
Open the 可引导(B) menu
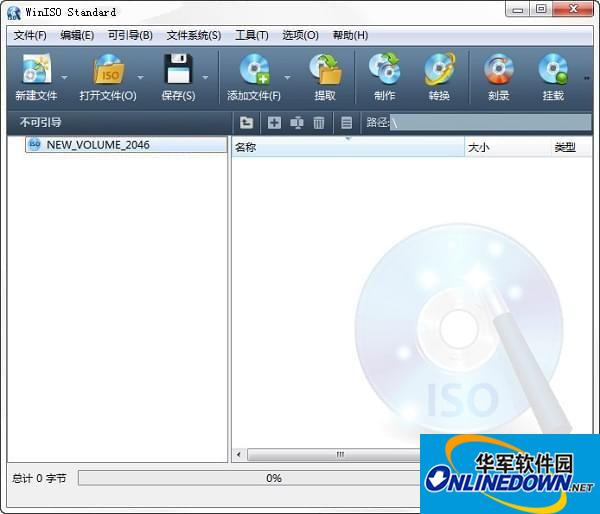[130, 35]
